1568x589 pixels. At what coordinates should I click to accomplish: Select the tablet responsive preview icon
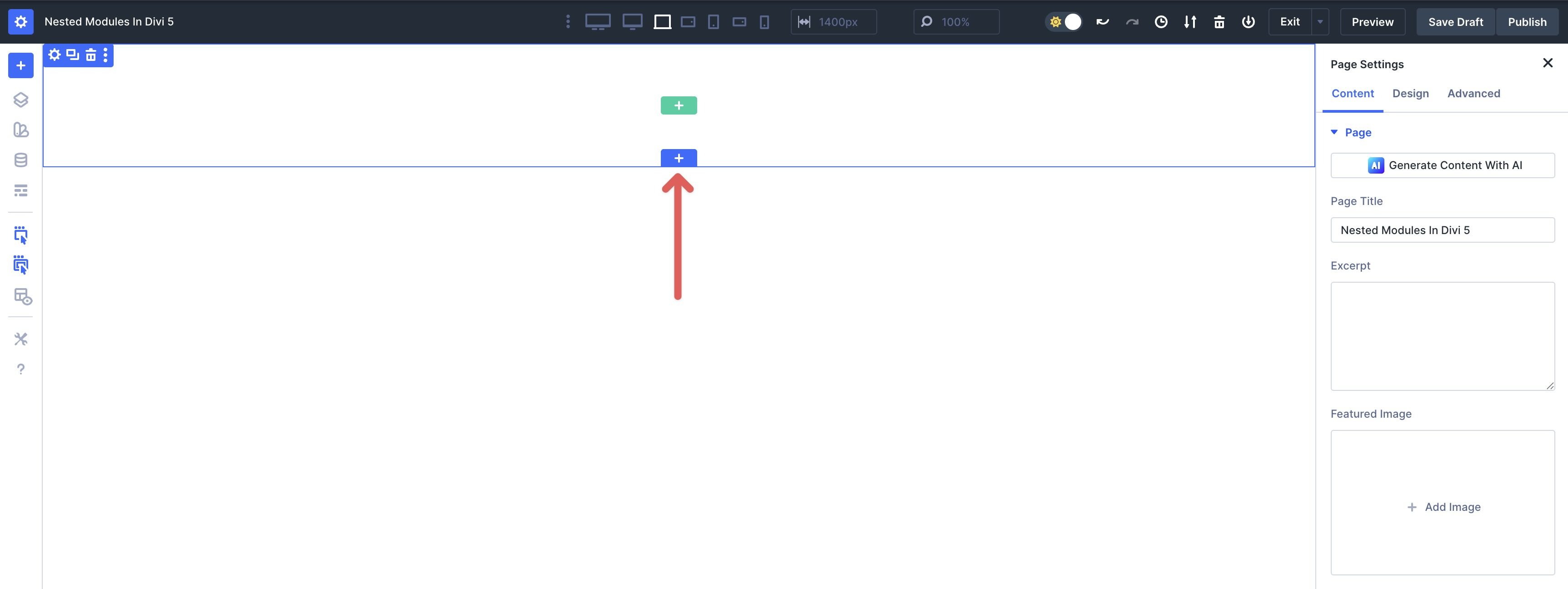click(x=714, y=21)
